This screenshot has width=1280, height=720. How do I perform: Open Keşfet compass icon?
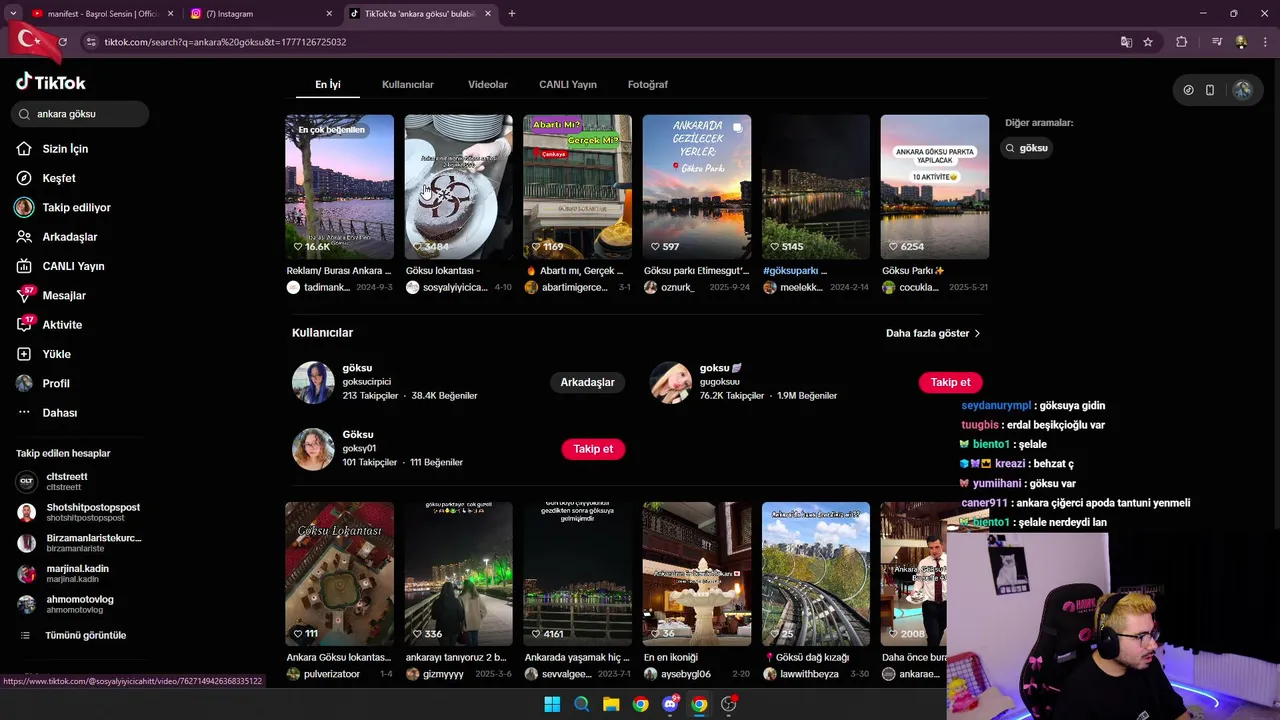tap(24, 178)
